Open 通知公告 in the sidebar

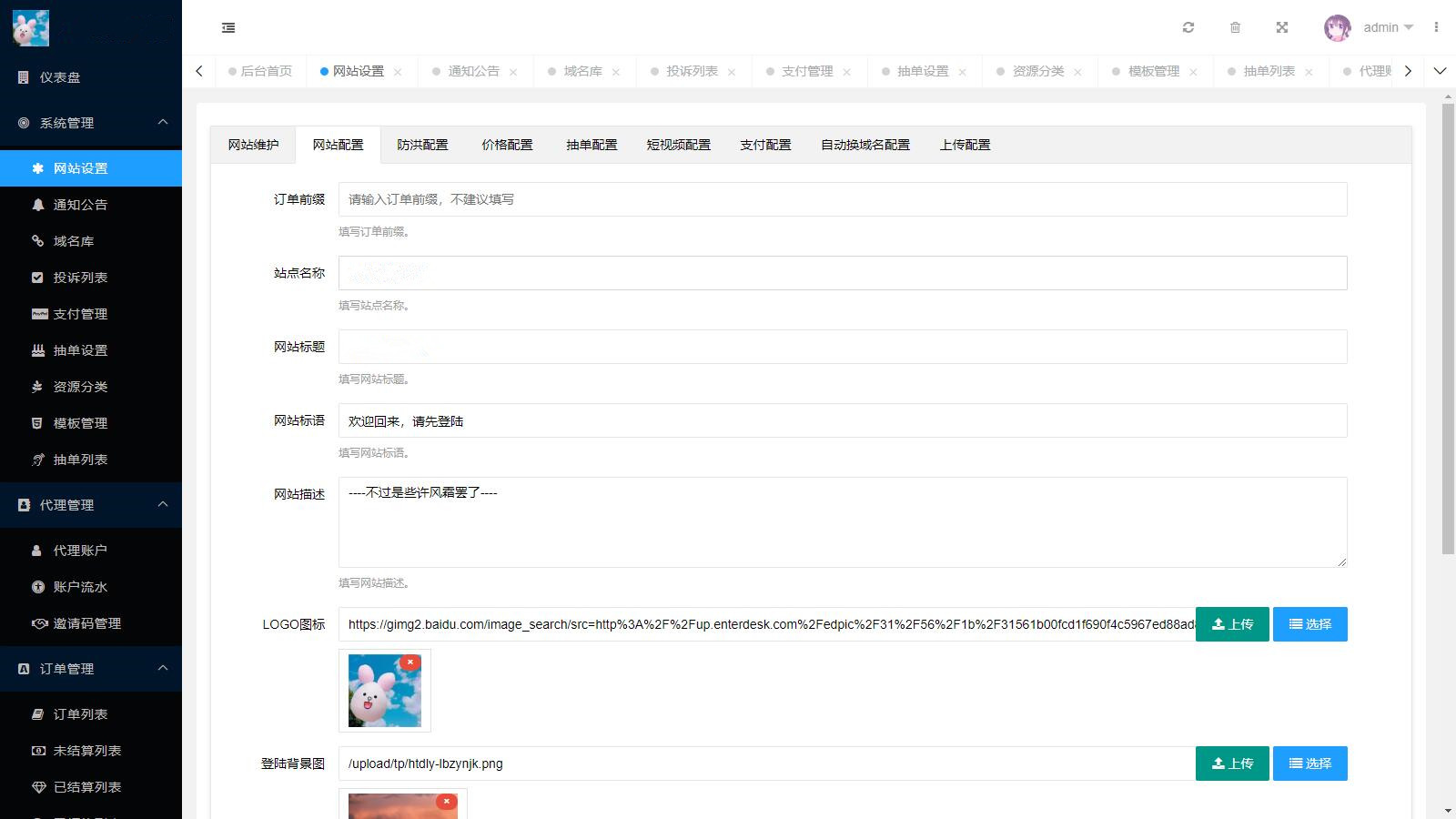(x=91, y=205)
